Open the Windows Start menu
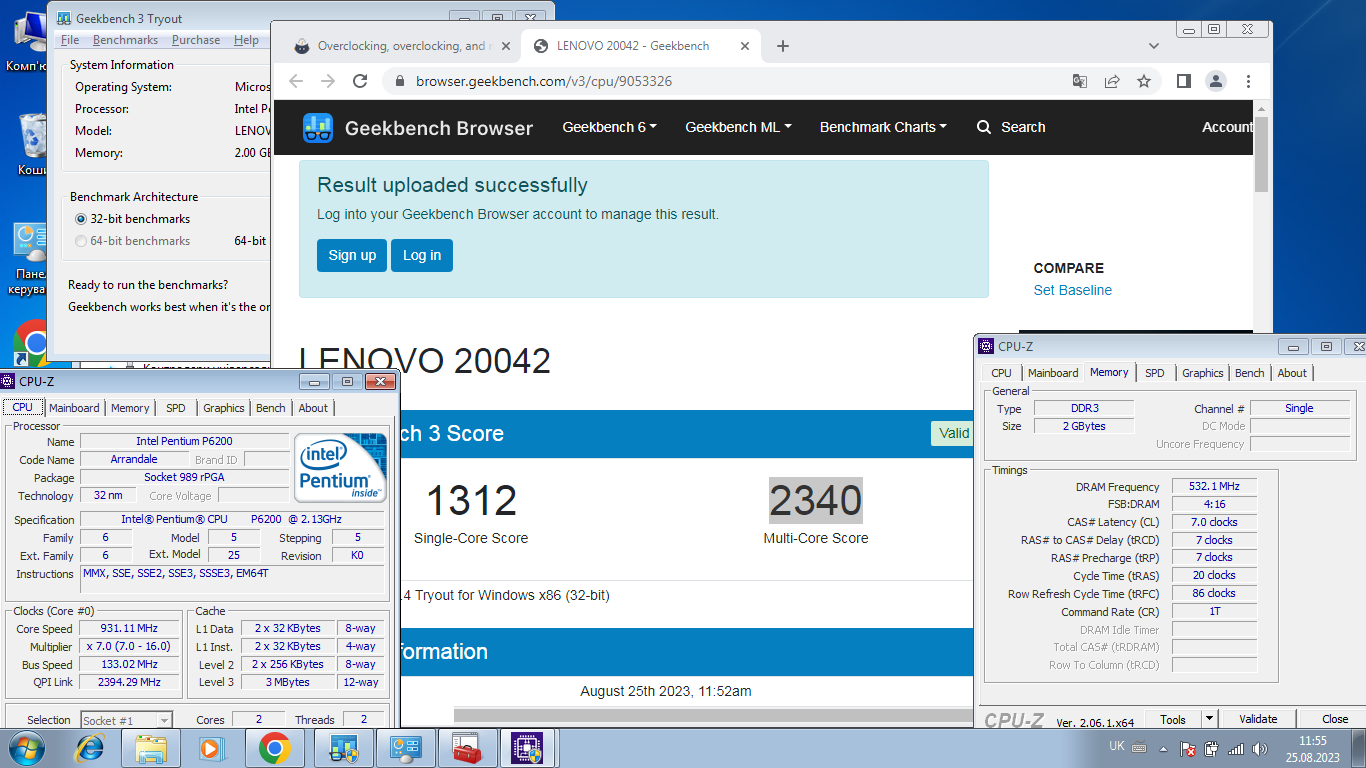 tap(26, 748)
